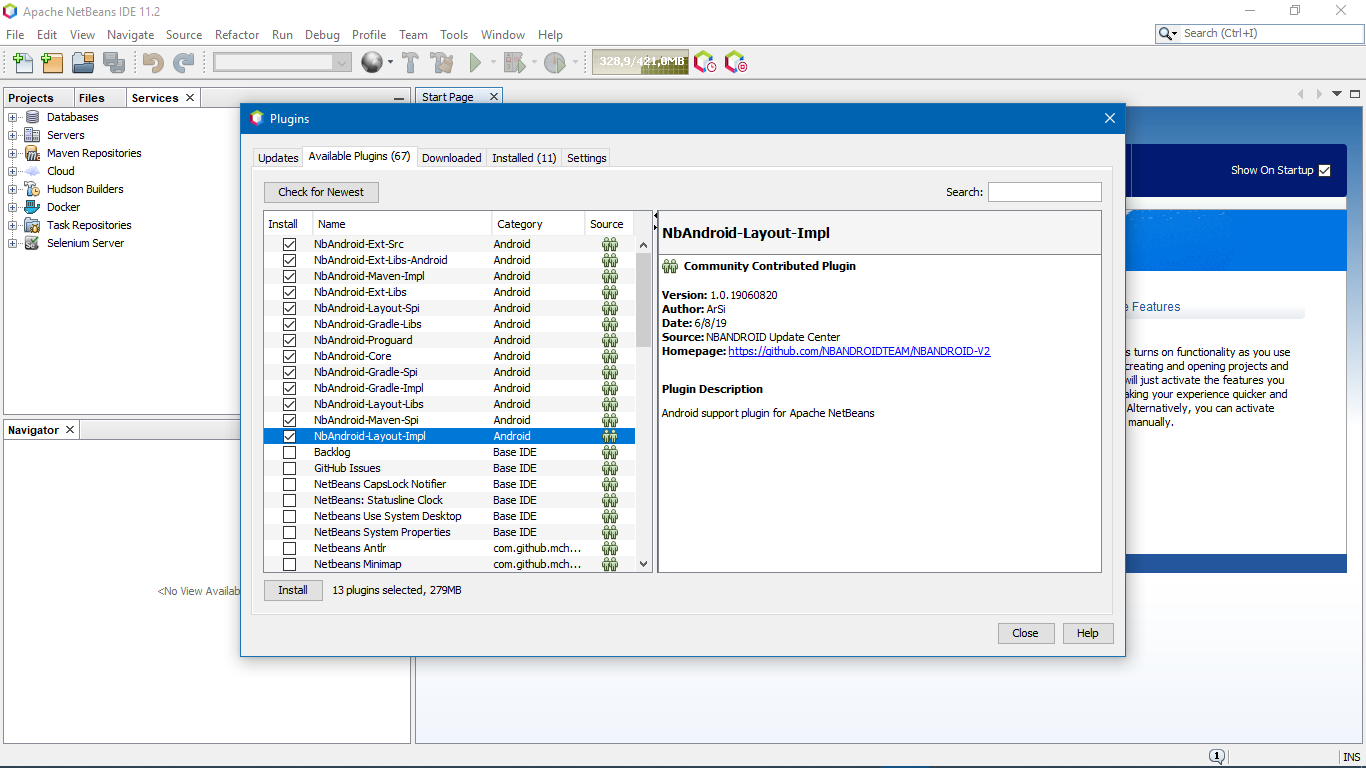
Task: Click the Profile Project toolbar icon
Action: coord(554,63)
